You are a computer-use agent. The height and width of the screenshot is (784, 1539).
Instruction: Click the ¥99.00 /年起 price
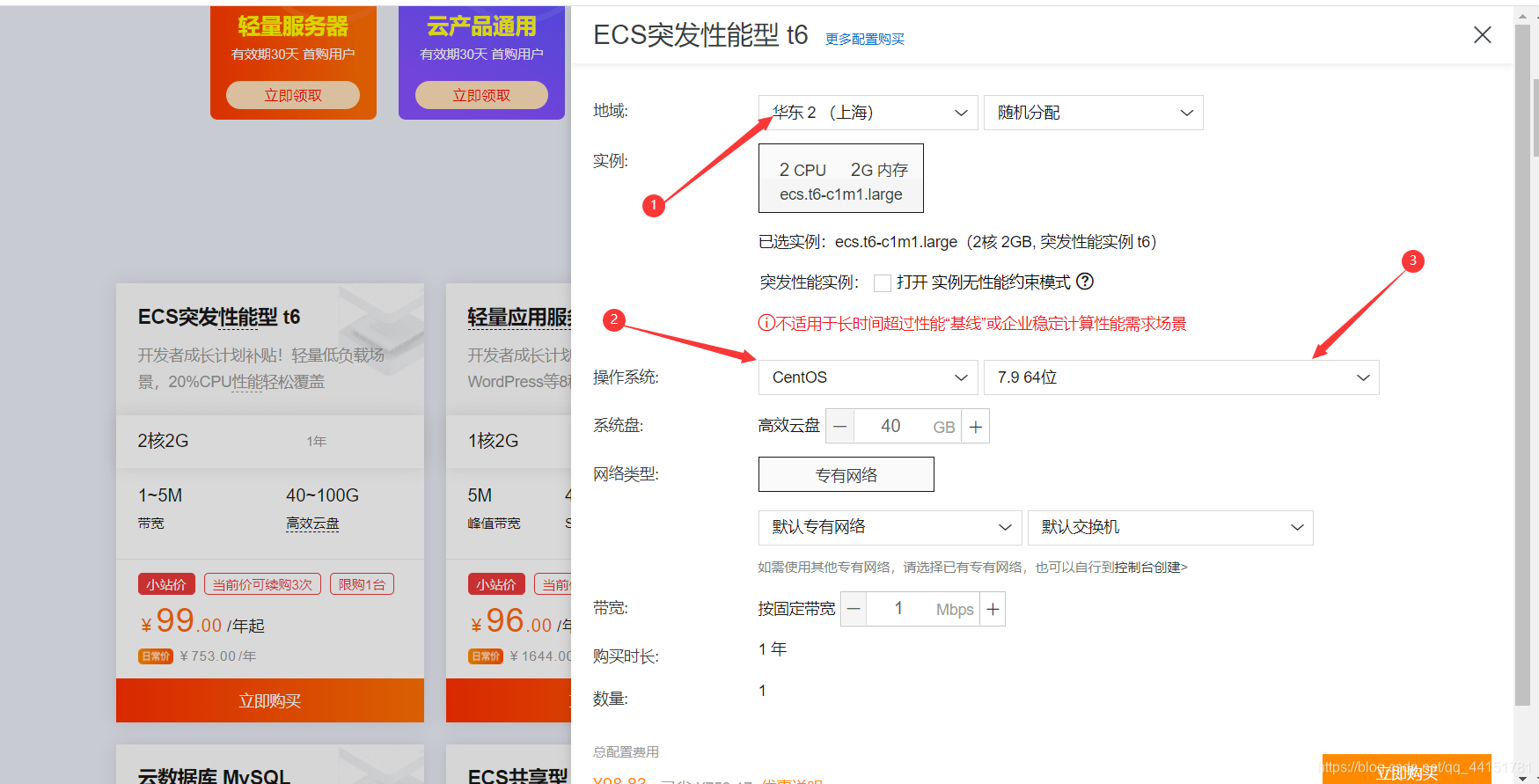202,622
